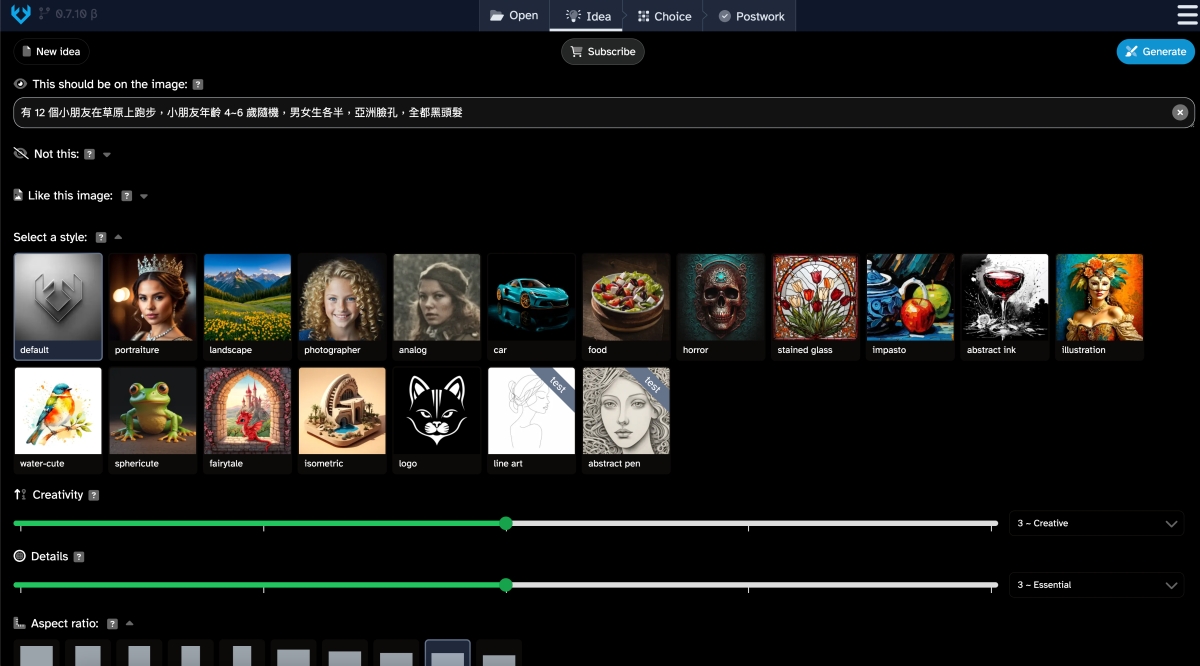Switch to the Choice tab

[x=664, y=16]
